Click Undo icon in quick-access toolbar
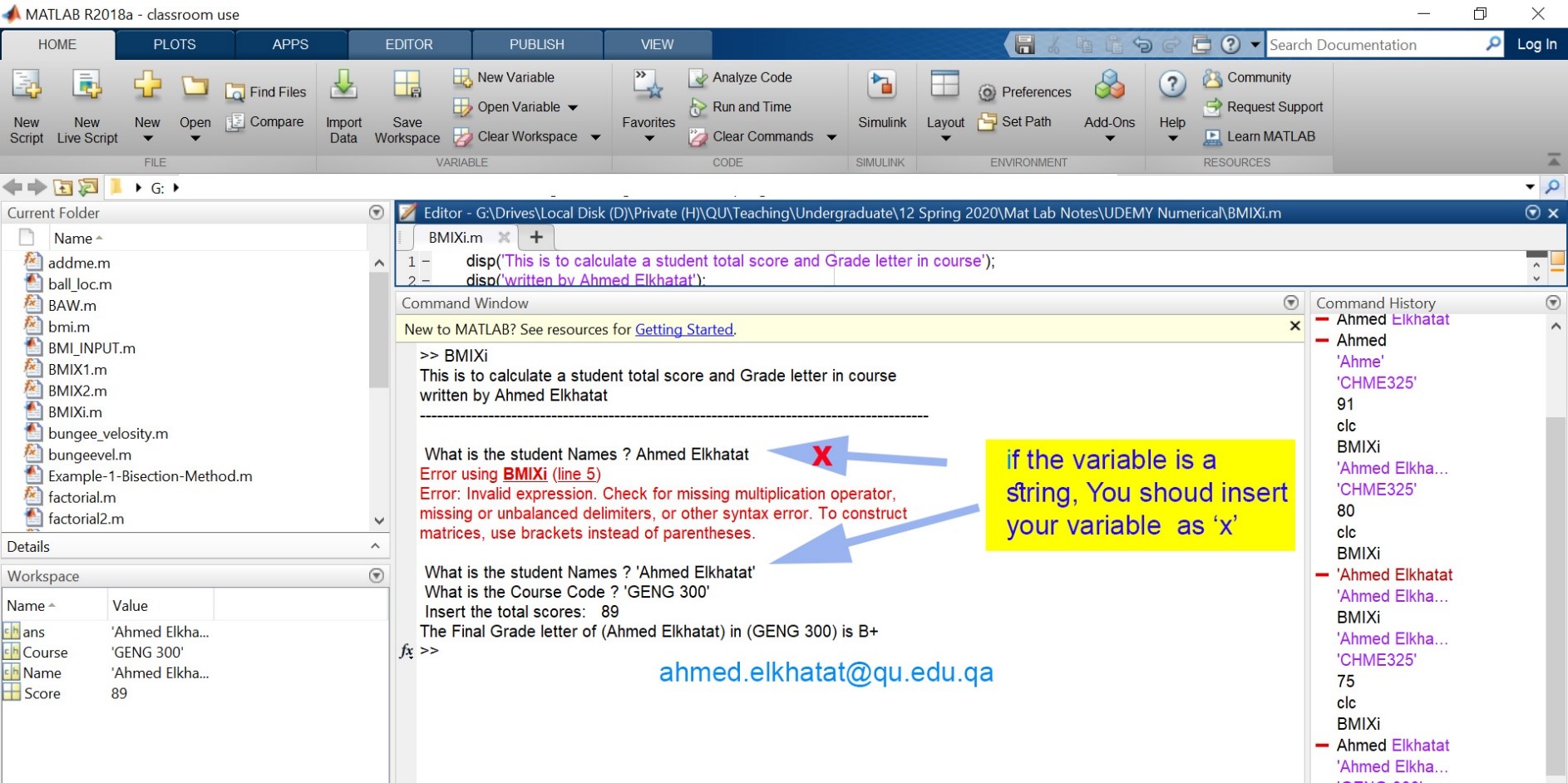Image resolution: width=1568 pixels, height=783 pixels. click(x=1143, y=45)
